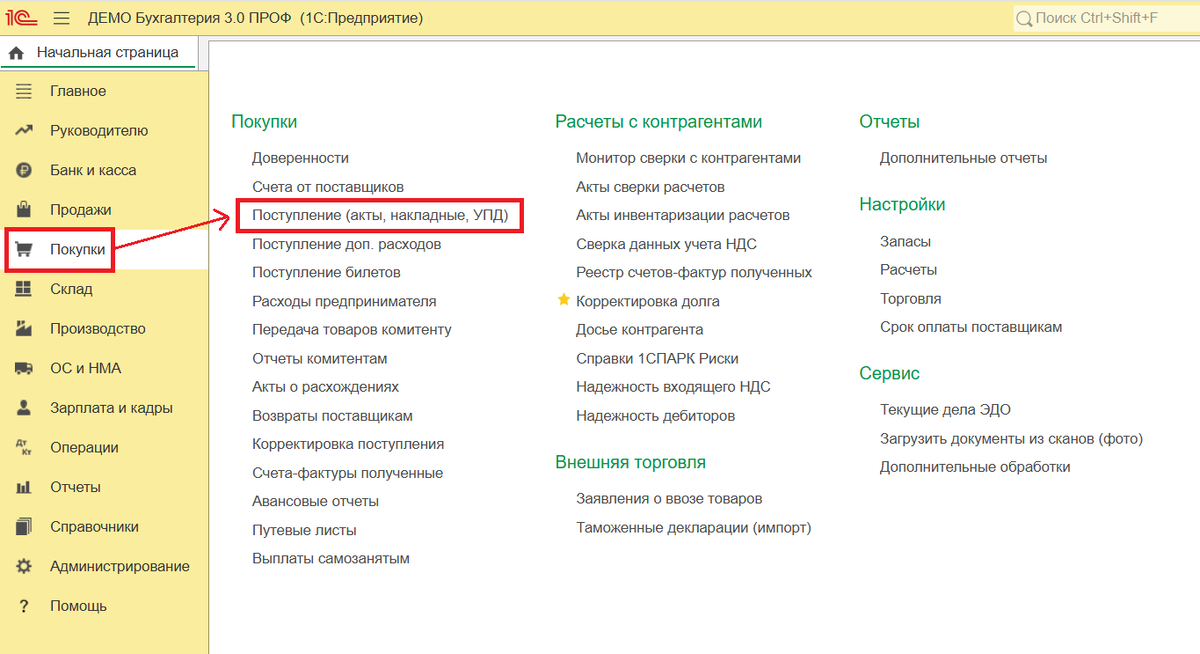1200x654 pixels.
Task: Click the Отчеты bar chart icon
Action: [x=24, y=487]
